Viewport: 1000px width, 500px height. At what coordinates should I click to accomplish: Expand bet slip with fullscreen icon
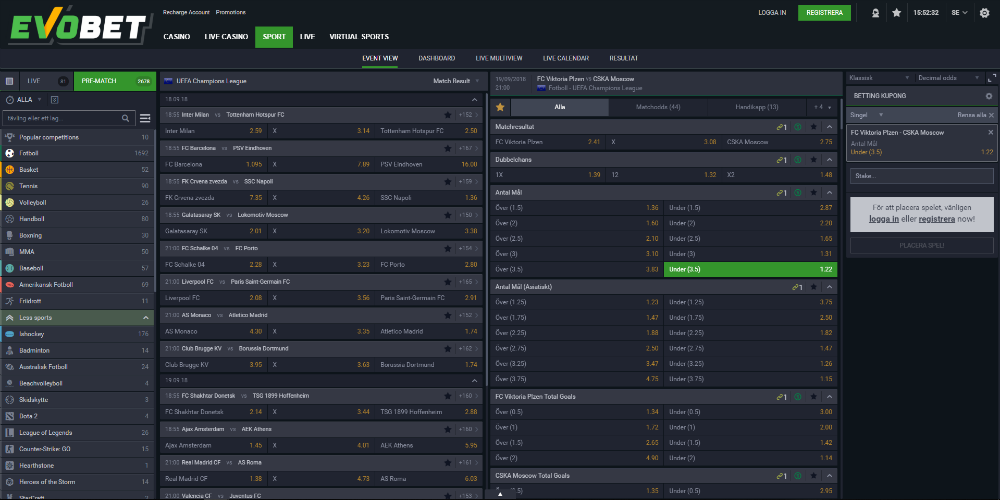coord(992,78)
